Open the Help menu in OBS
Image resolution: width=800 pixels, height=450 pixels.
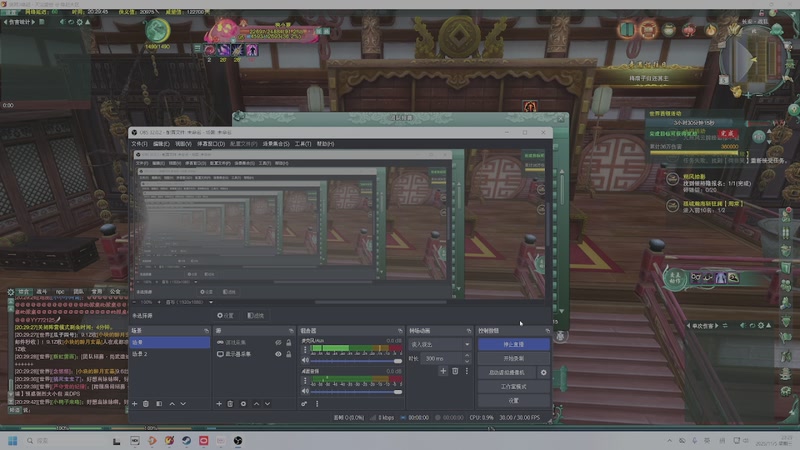coord(325,144)
